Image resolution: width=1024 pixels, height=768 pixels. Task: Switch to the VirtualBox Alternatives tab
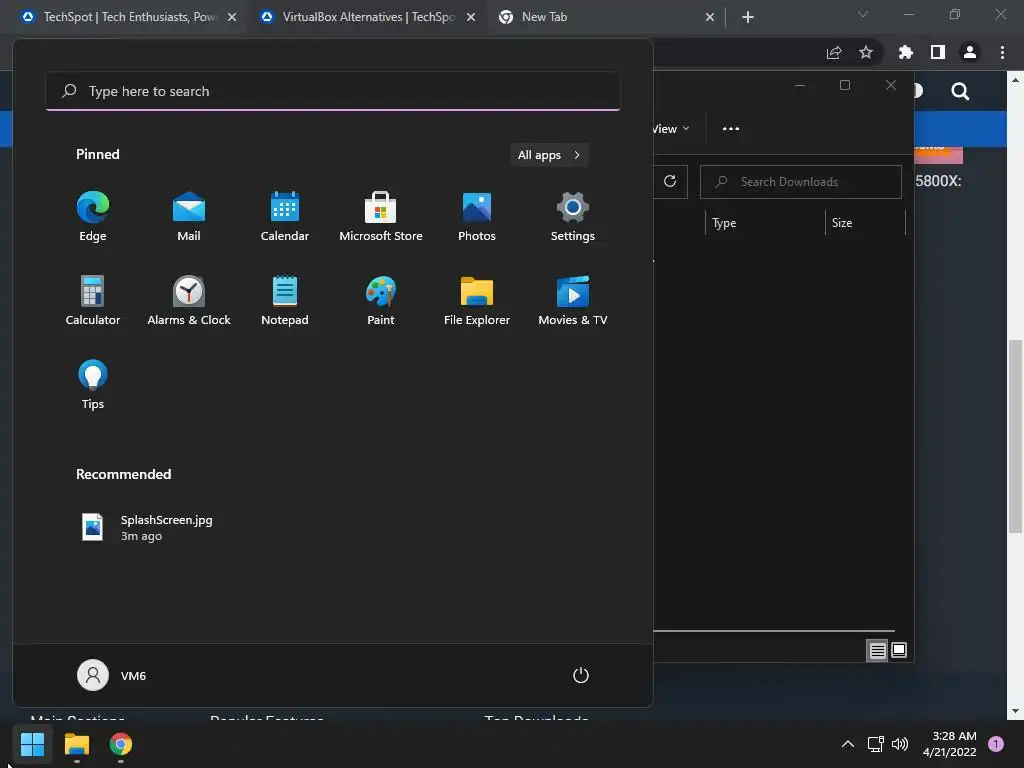368,17
